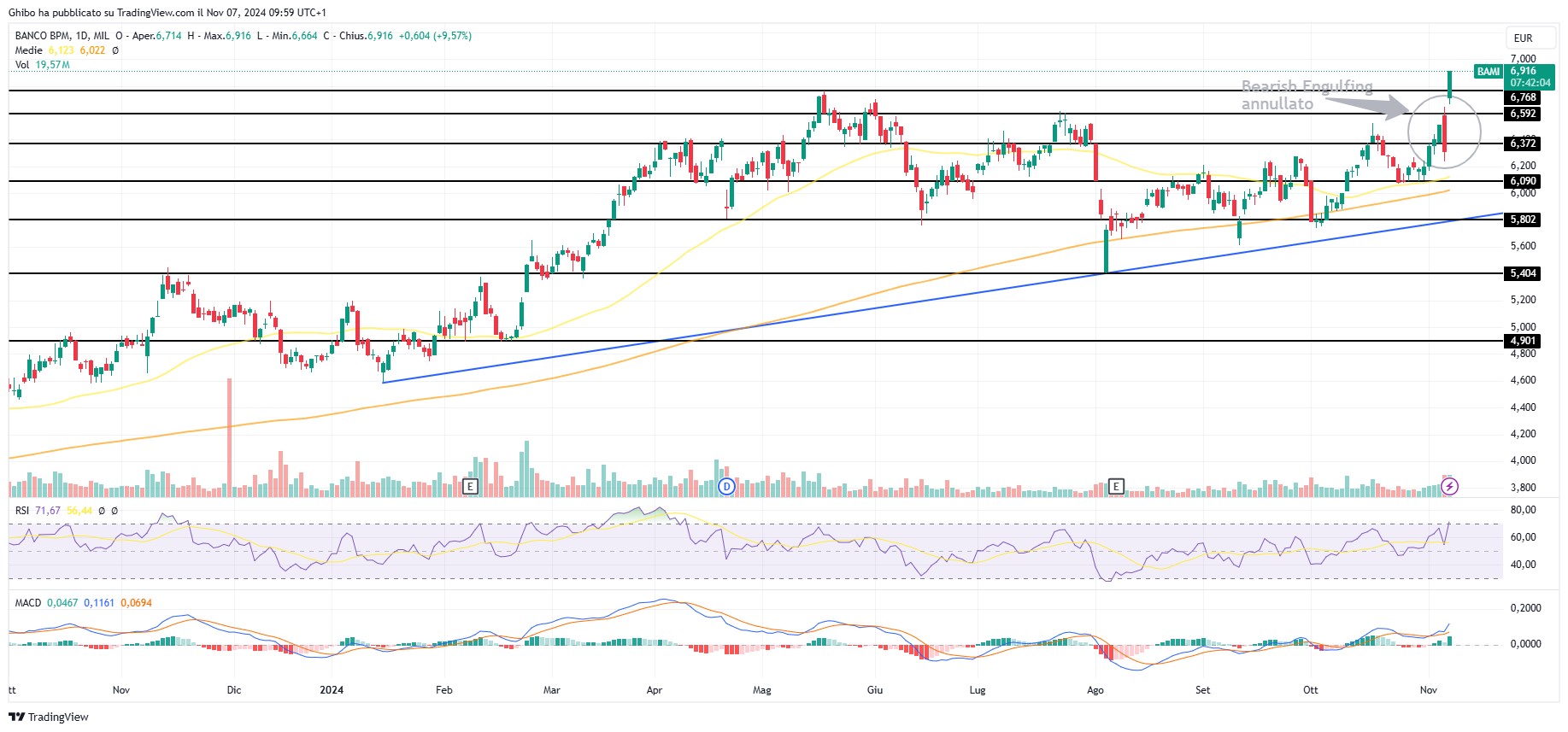The height and width of the screenshot is (732, 1568).
Task: Click the Vol indicator legend label
Action: click(x=22, y=65)
